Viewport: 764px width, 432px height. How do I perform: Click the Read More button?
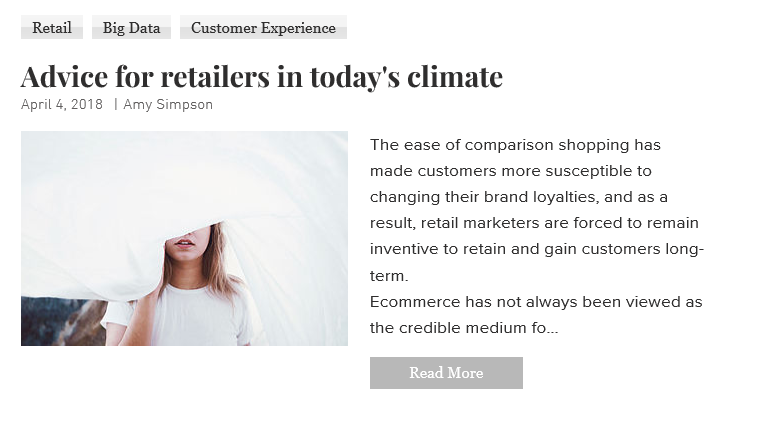(x=446, y=373)
